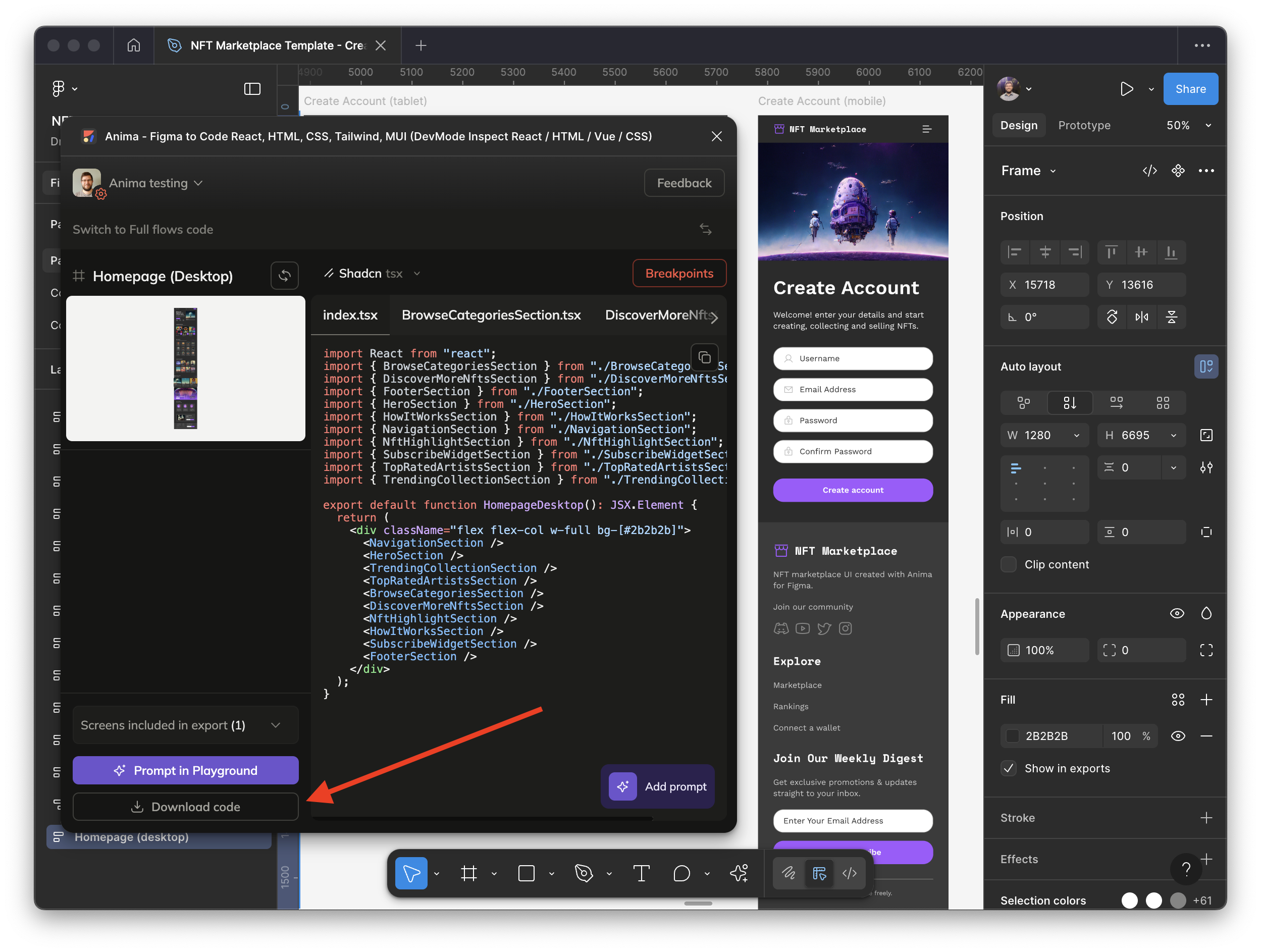Switch to Dev Mode toggle in bottom toolbar

(x=850, y=873)
